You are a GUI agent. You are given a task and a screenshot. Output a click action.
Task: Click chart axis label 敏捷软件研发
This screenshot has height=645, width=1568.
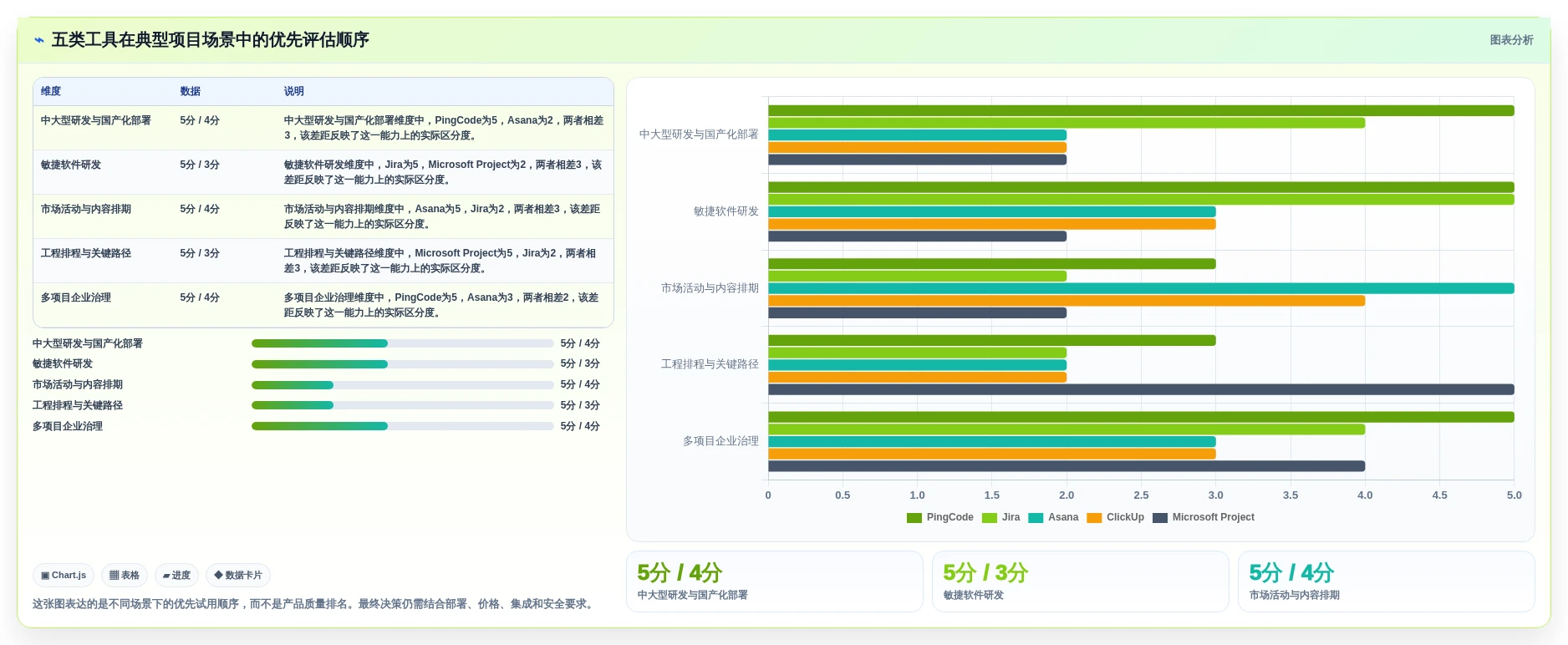click(x=726, y=211)
